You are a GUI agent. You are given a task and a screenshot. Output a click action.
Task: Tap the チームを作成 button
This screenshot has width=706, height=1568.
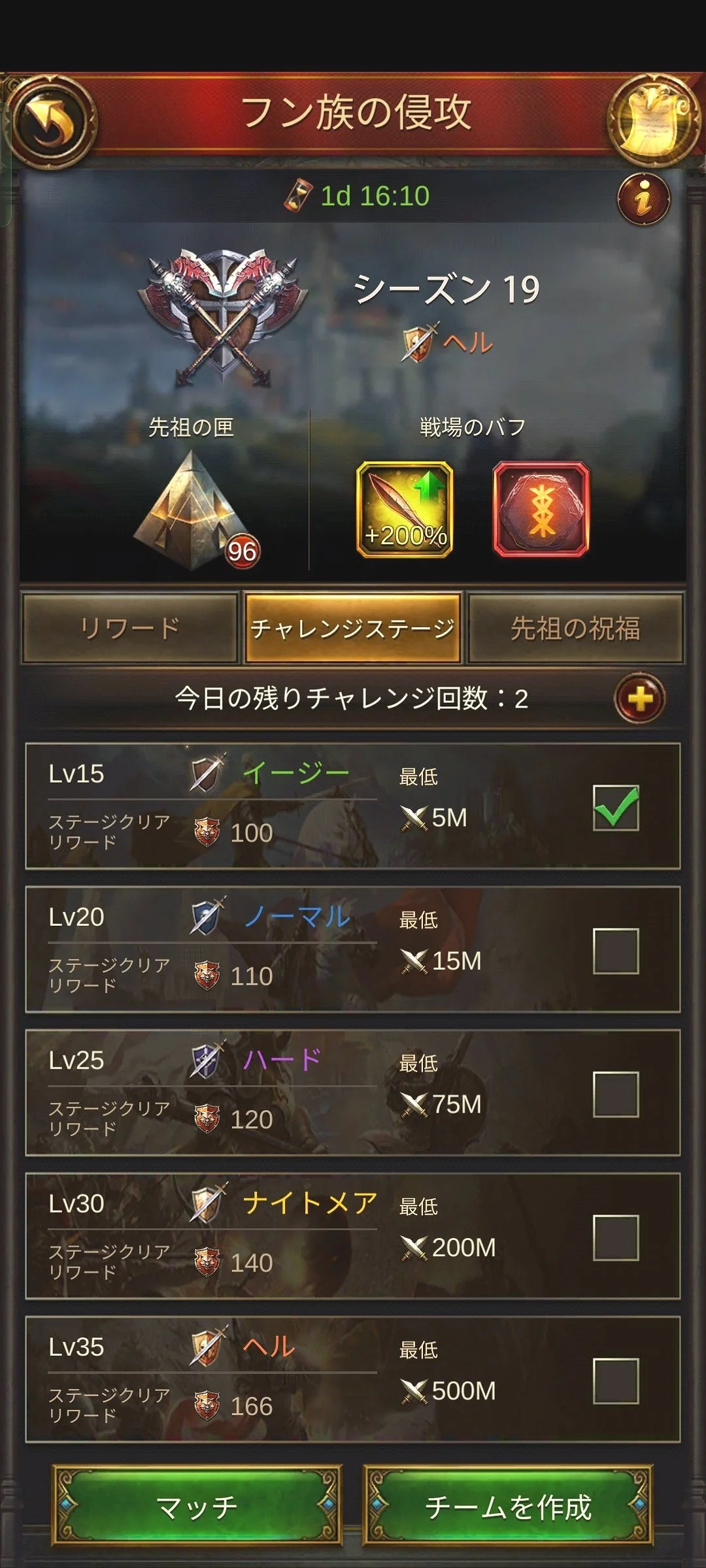[508, 1506]
